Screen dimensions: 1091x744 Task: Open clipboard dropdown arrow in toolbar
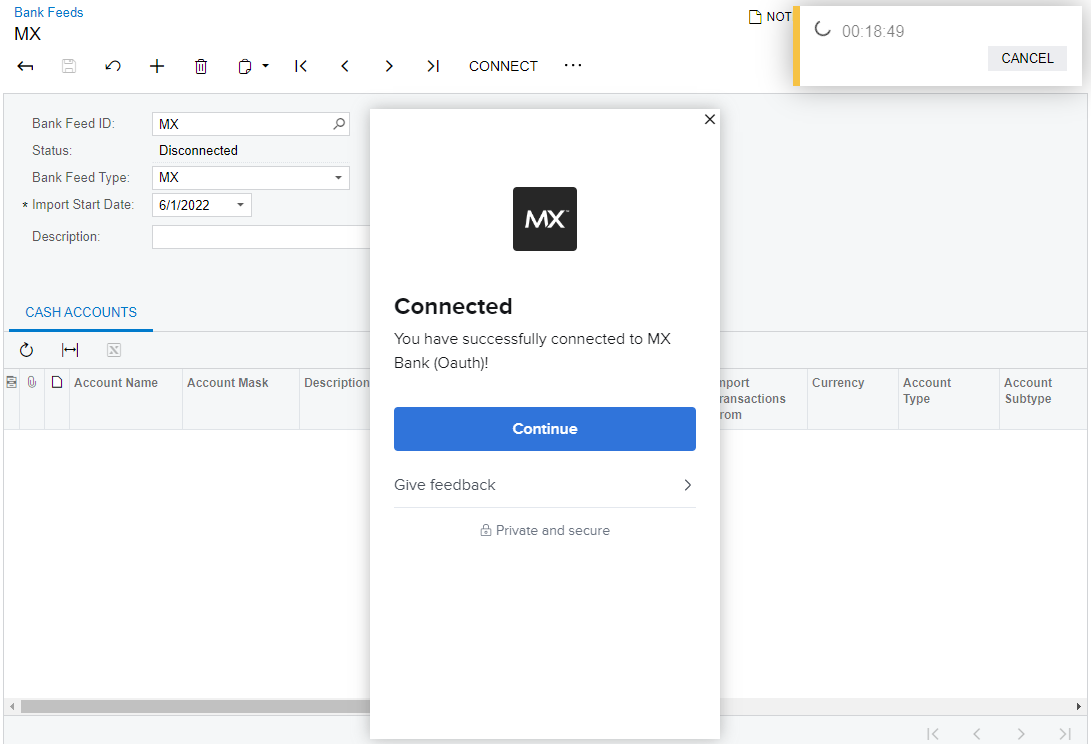pos(265,66)
